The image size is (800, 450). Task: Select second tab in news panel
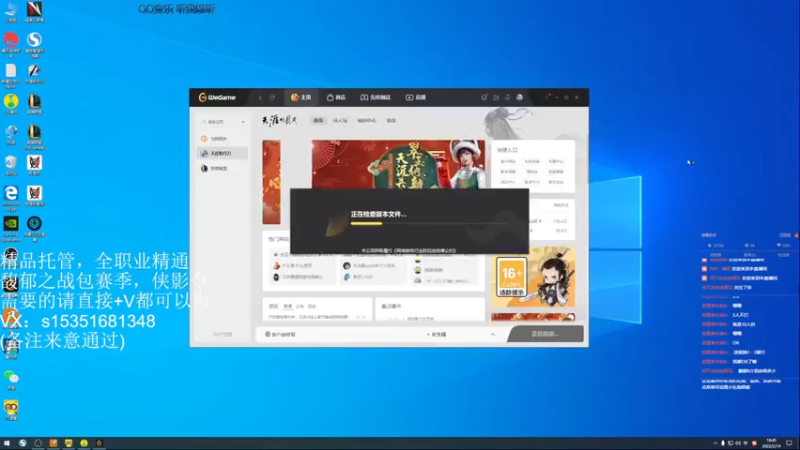(x=288, y=306)
